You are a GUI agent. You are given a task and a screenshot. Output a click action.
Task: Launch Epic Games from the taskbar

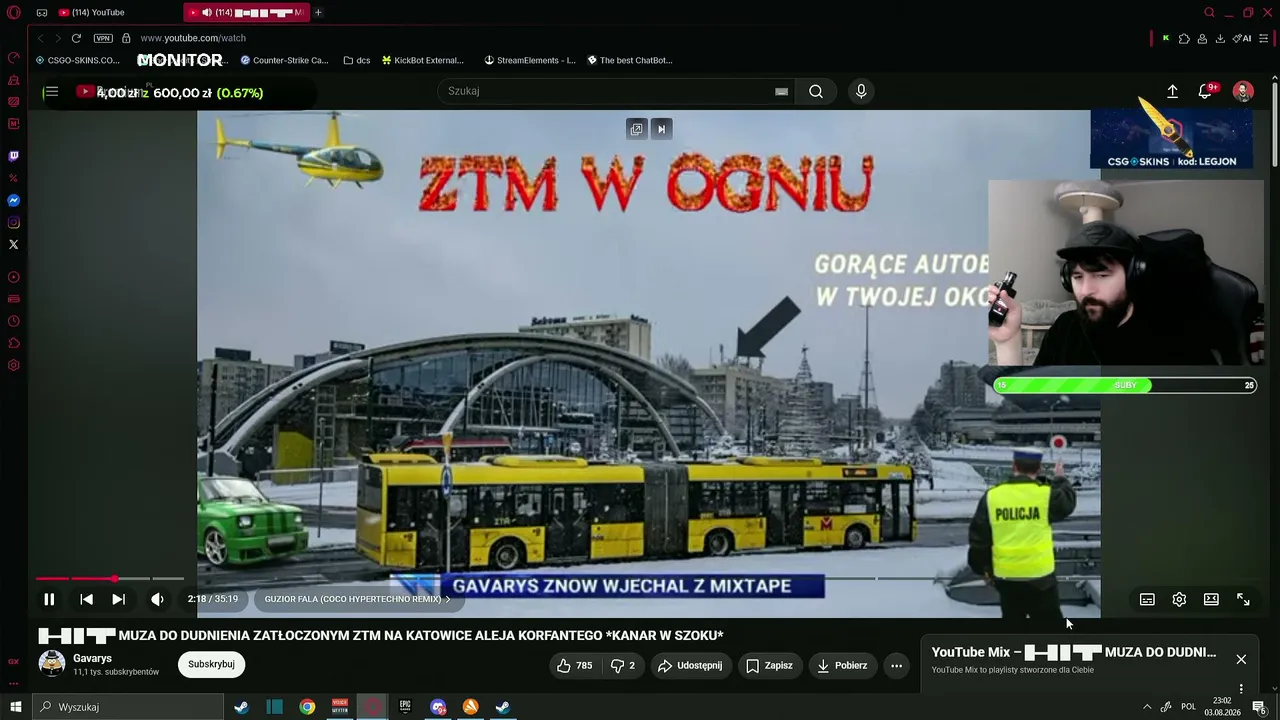tap(405, 707)
